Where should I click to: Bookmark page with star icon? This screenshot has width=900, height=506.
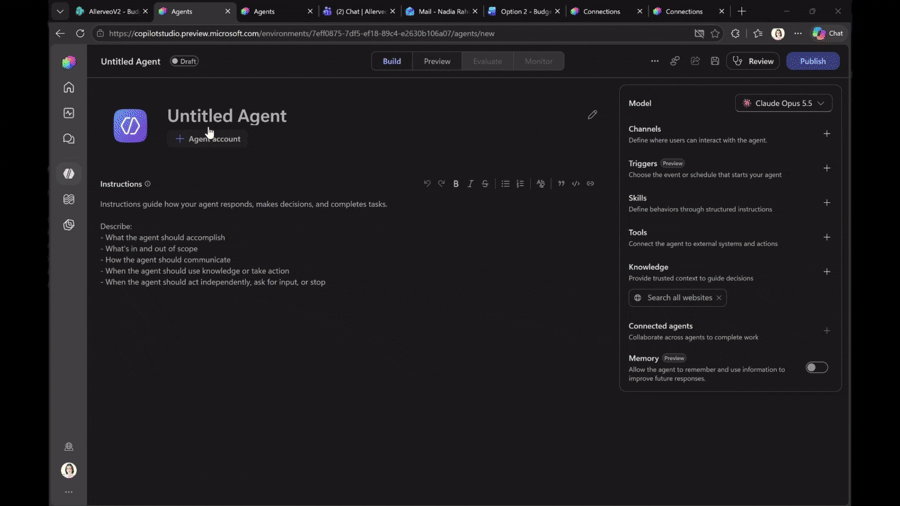(715, 33)
